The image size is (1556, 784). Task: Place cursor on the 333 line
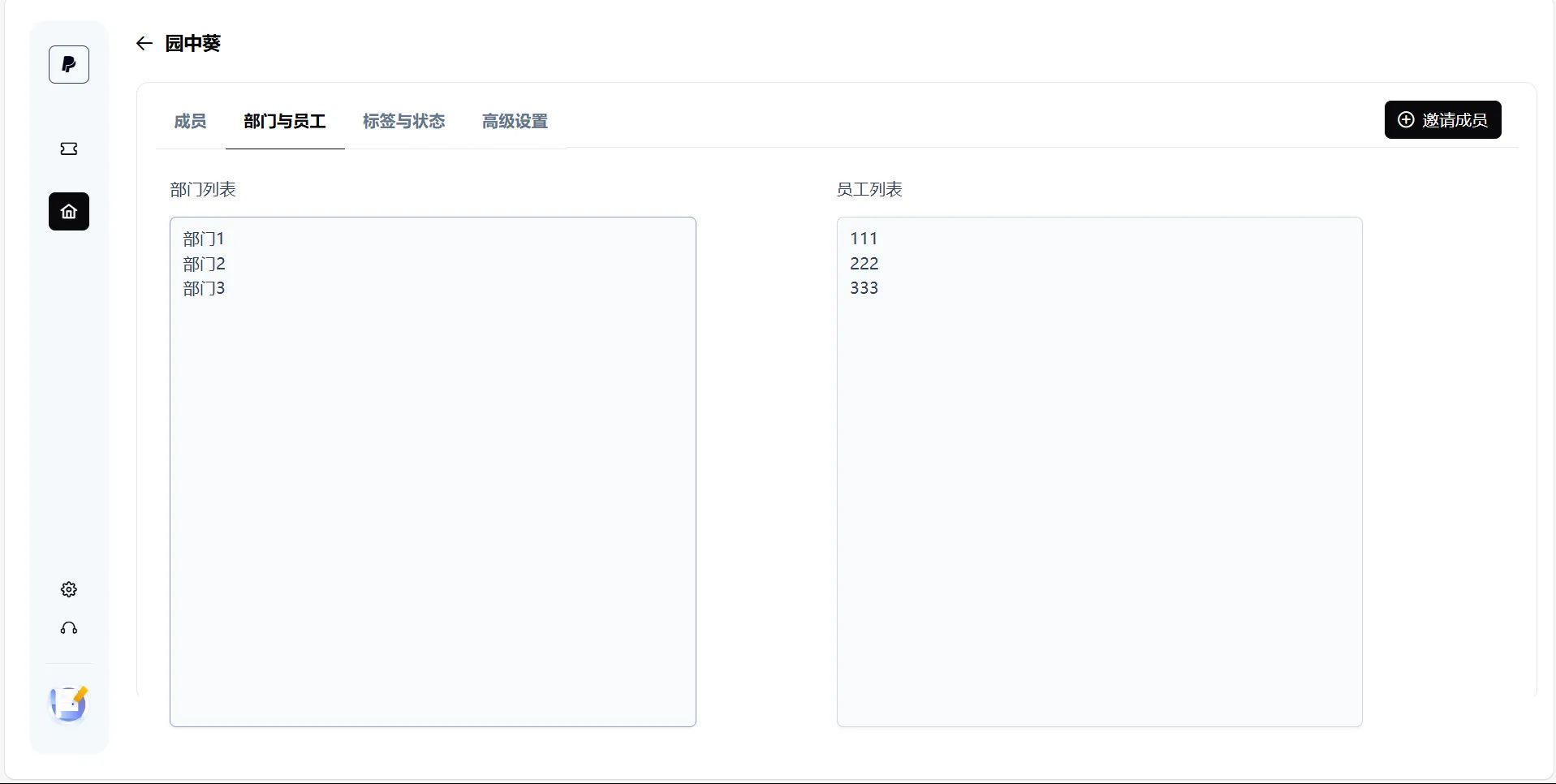[x=864, y=288]
